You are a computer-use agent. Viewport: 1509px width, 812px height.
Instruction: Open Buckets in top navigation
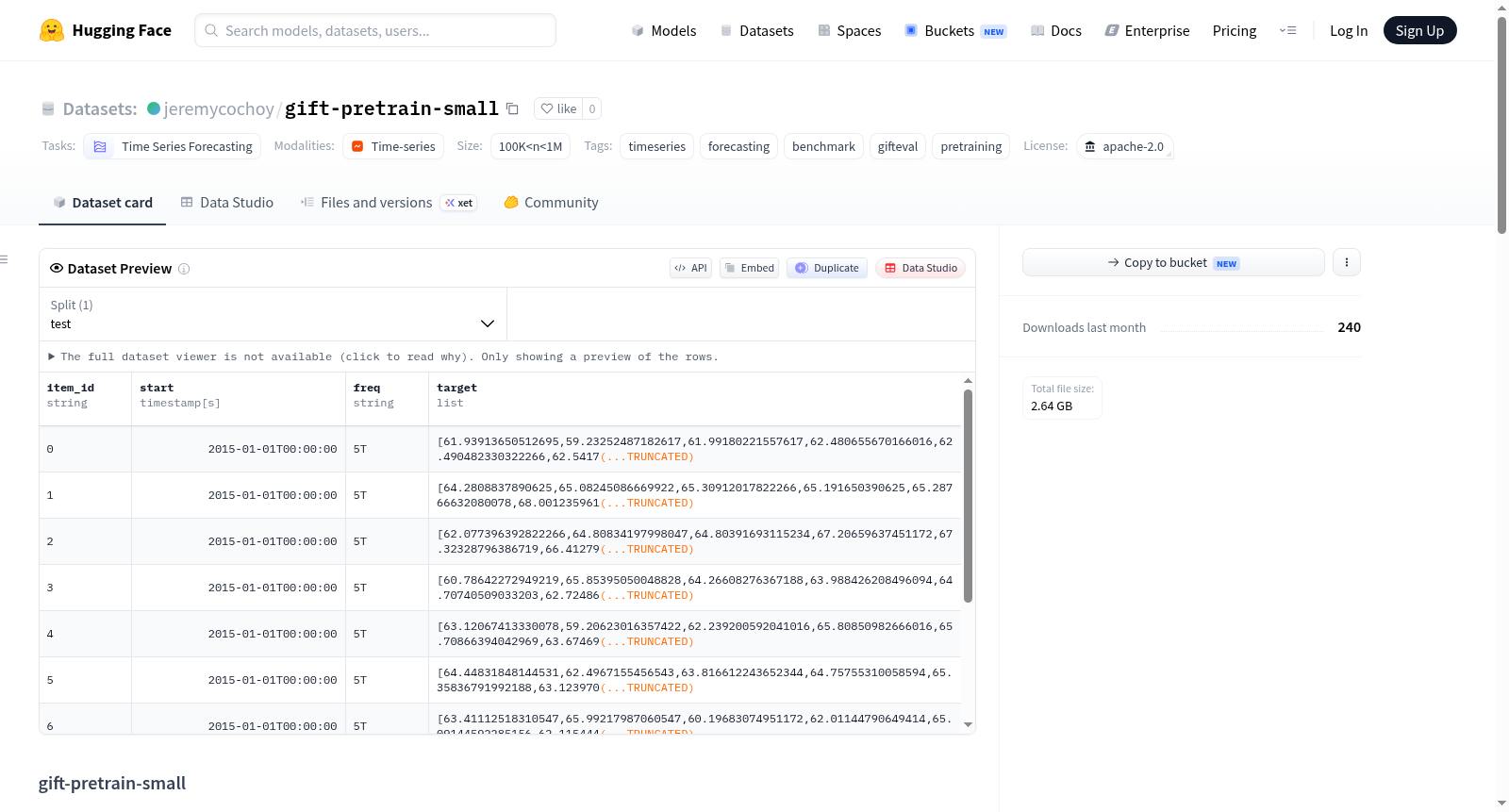(x=955, y=30)
